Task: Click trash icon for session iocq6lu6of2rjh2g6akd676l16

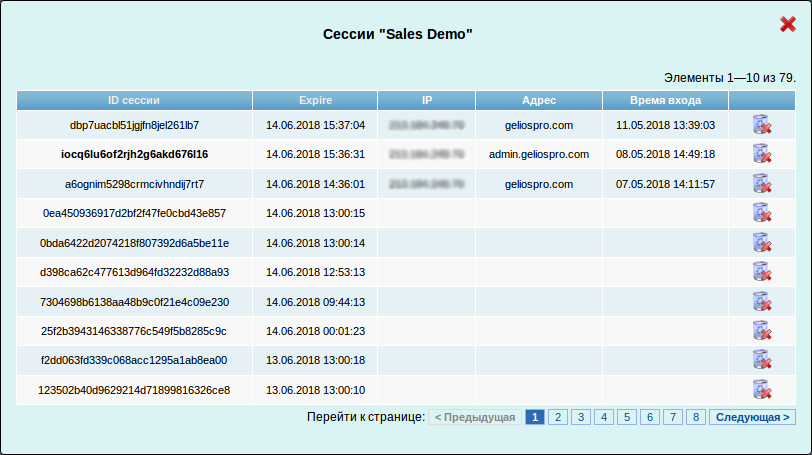Action: pyautogui.click(x=761, y=154)
